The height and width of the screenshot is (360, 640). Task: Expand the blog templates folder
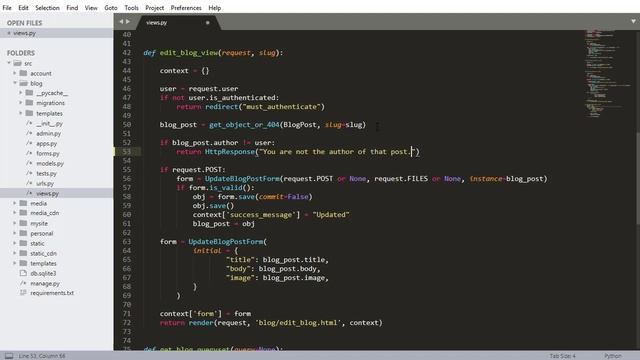pos(21,113)
